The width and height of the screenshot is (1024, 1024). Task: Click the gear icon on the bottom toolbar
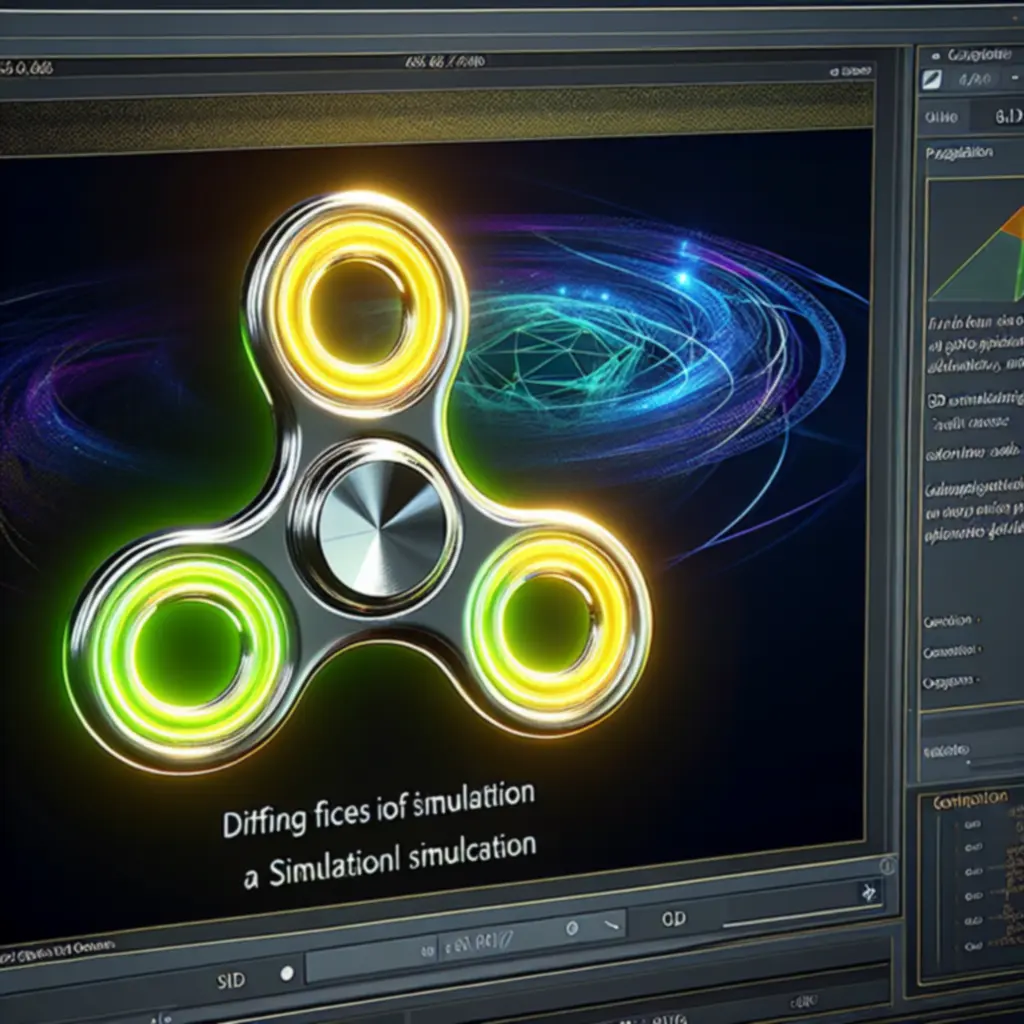pos(573,928)
